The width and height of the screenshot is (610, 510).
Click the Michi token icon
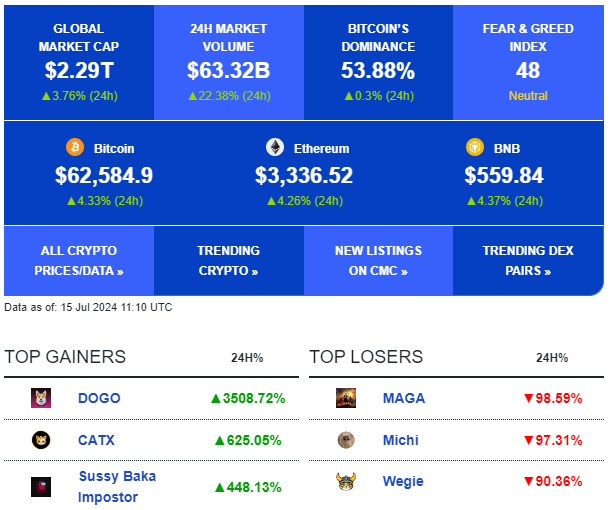coord(345,440)
